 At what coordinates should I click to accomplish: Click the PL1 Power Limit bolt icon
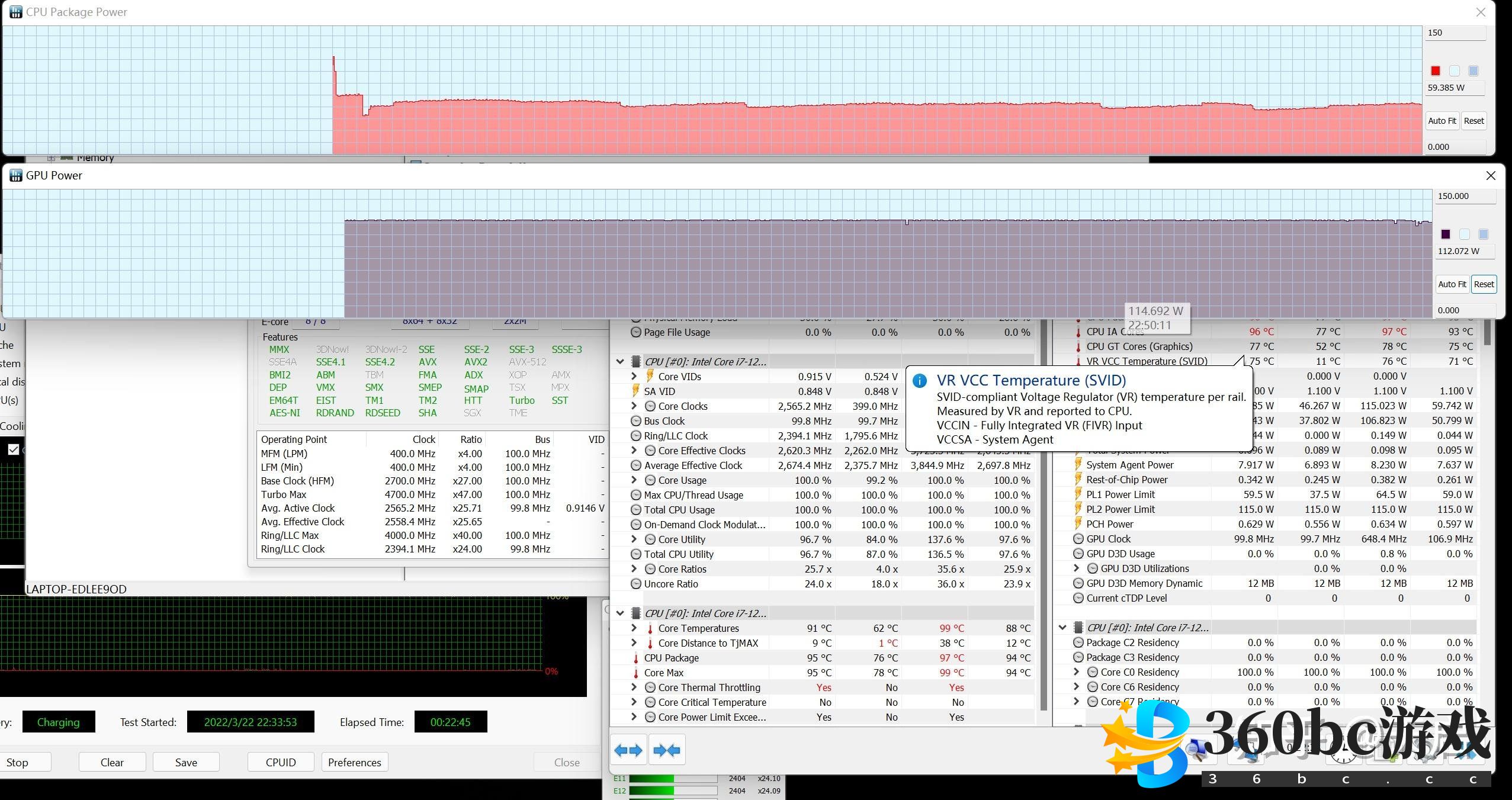1078,494
